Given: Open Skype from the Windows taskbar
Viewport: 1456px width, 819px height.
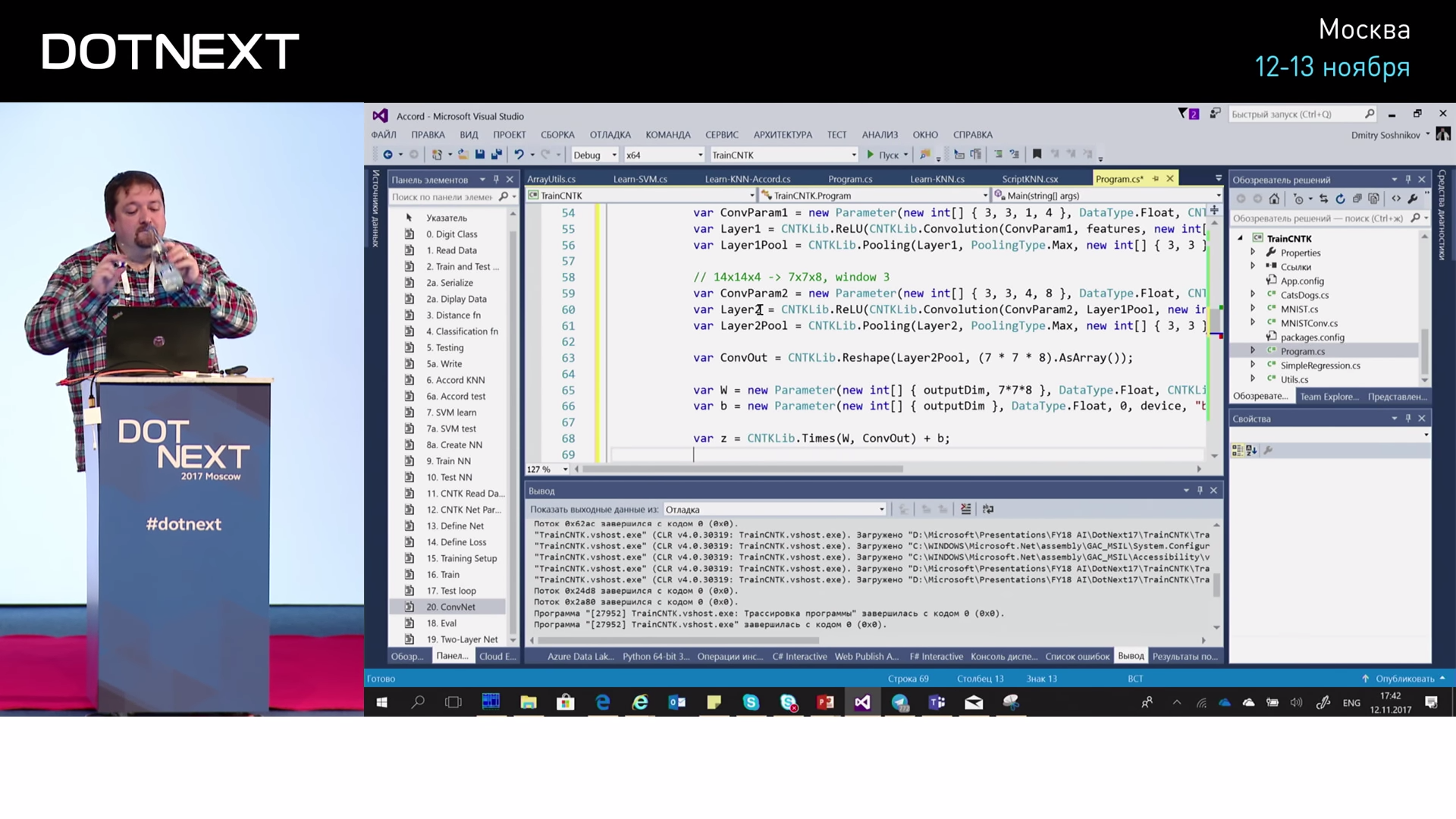Looking at the screenshot, I should click(x=751, y=702).
